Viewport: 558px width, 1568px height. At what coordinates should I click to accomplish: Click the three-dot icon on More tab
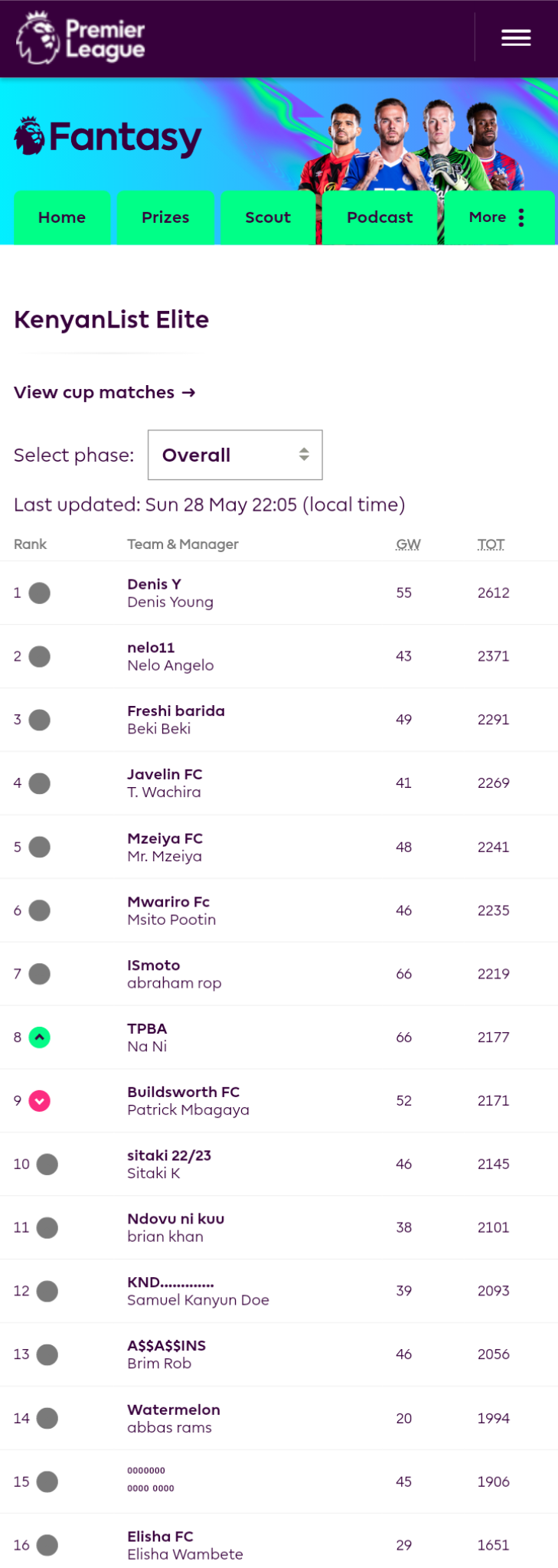coord(521,217)
